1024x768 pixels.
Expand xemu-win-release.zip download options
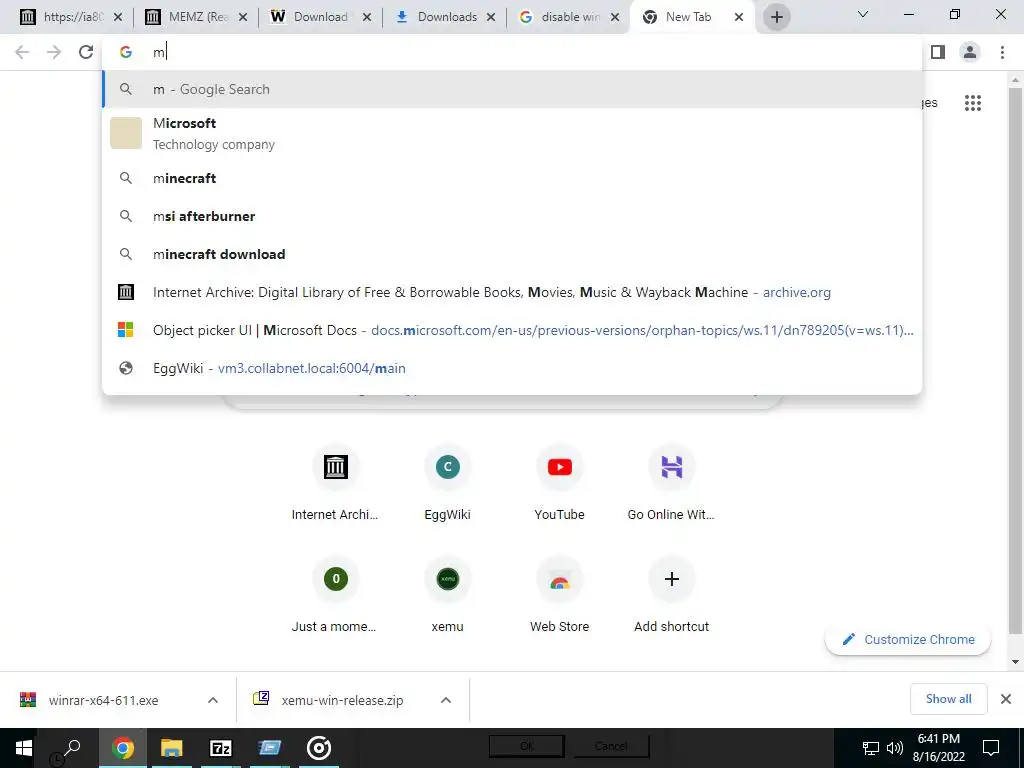tap(445, 700)
